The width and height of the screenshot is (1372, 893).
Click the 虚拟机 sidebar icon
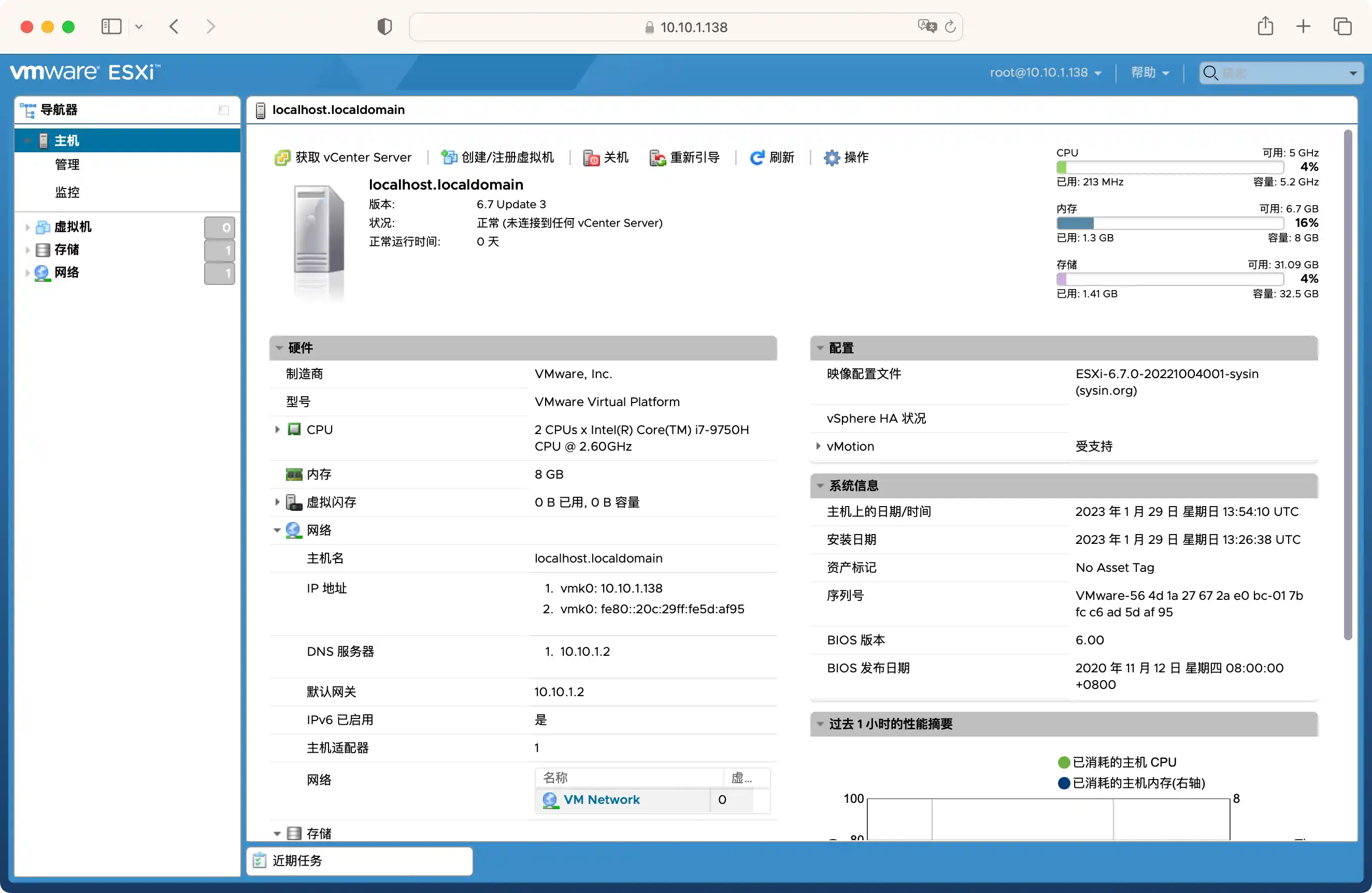(43, 226)
